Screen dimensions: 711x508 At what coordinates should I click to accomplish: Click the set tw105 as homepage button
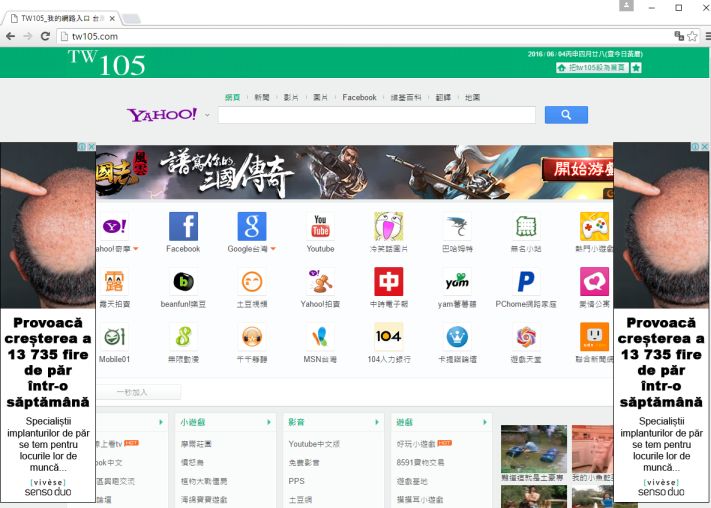click(x=592, y=68)
